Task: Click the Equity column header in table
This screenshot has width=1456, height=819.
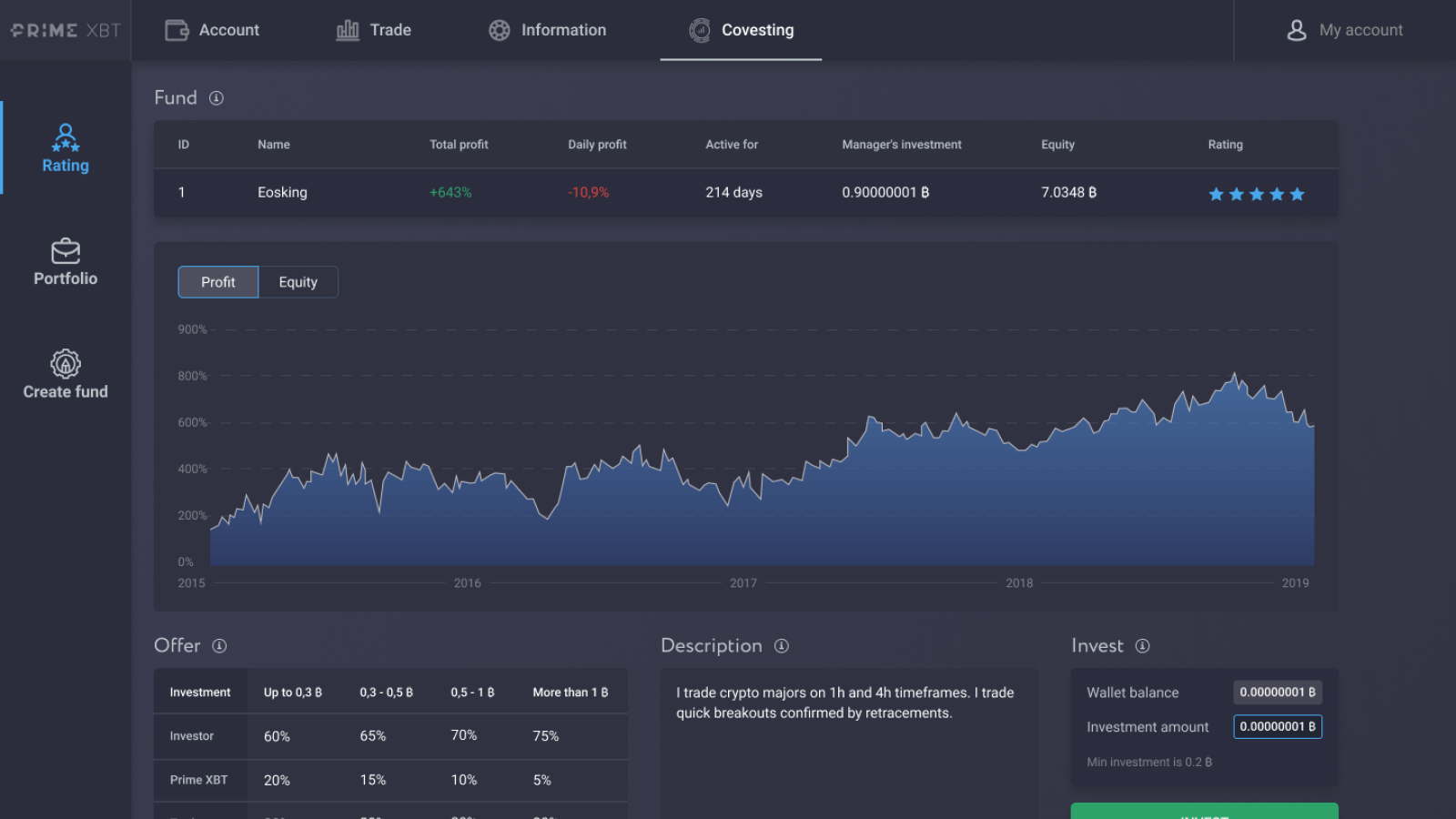Action: pyautogui.click(x=1057, y=145)
